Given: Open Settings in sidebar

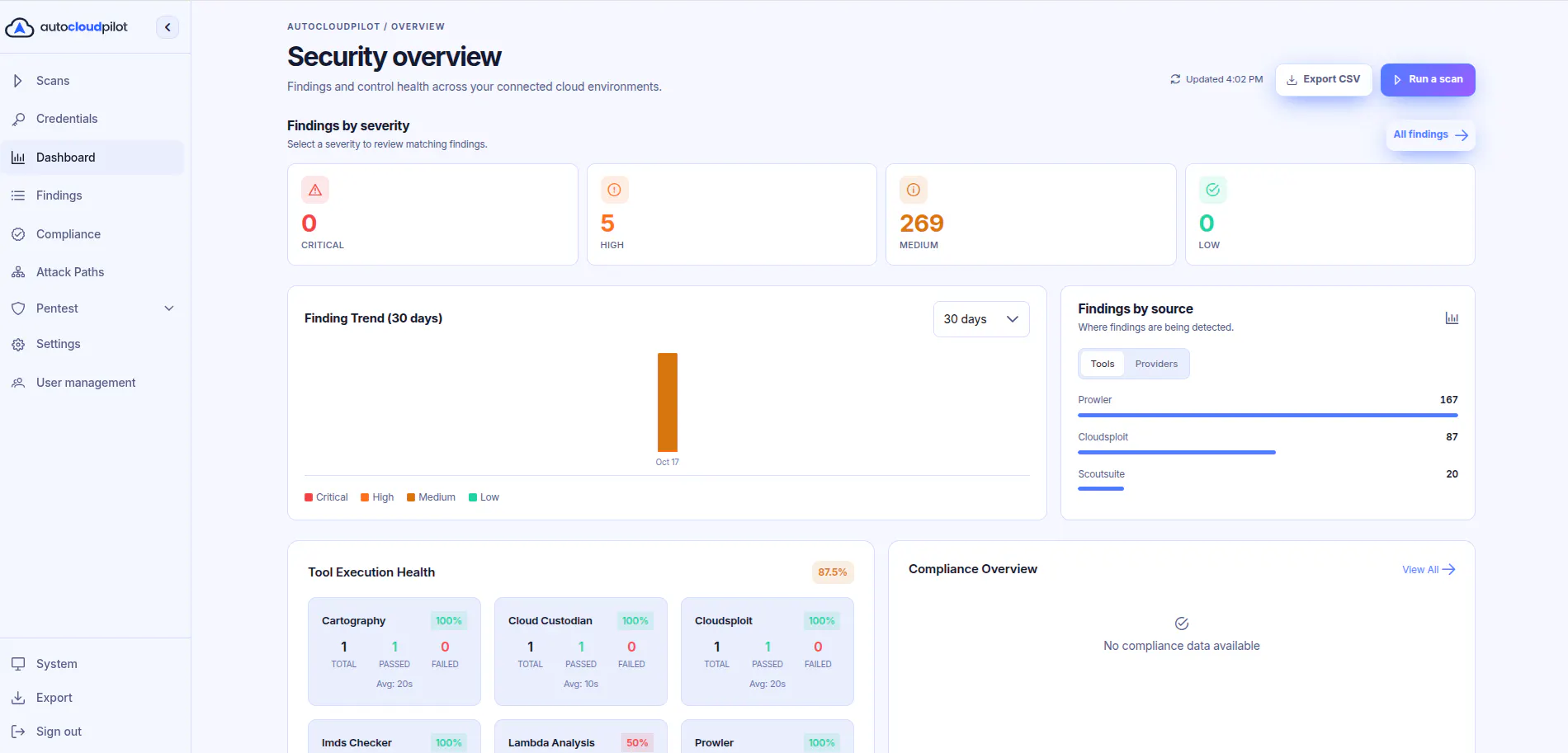Looking at the screenshot, I should click(x=92, y=344).
